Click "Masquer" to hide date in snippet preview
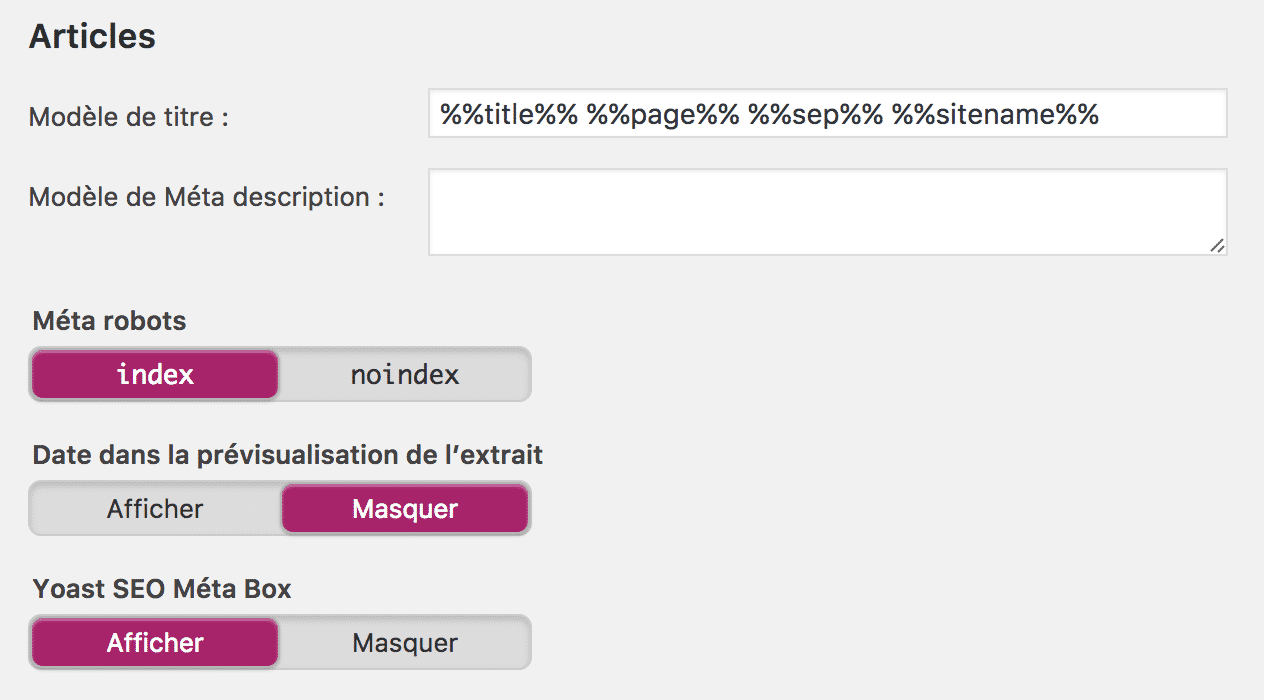Image resolution: width=1264 pixels, height=700 pixels. point(405,508)
